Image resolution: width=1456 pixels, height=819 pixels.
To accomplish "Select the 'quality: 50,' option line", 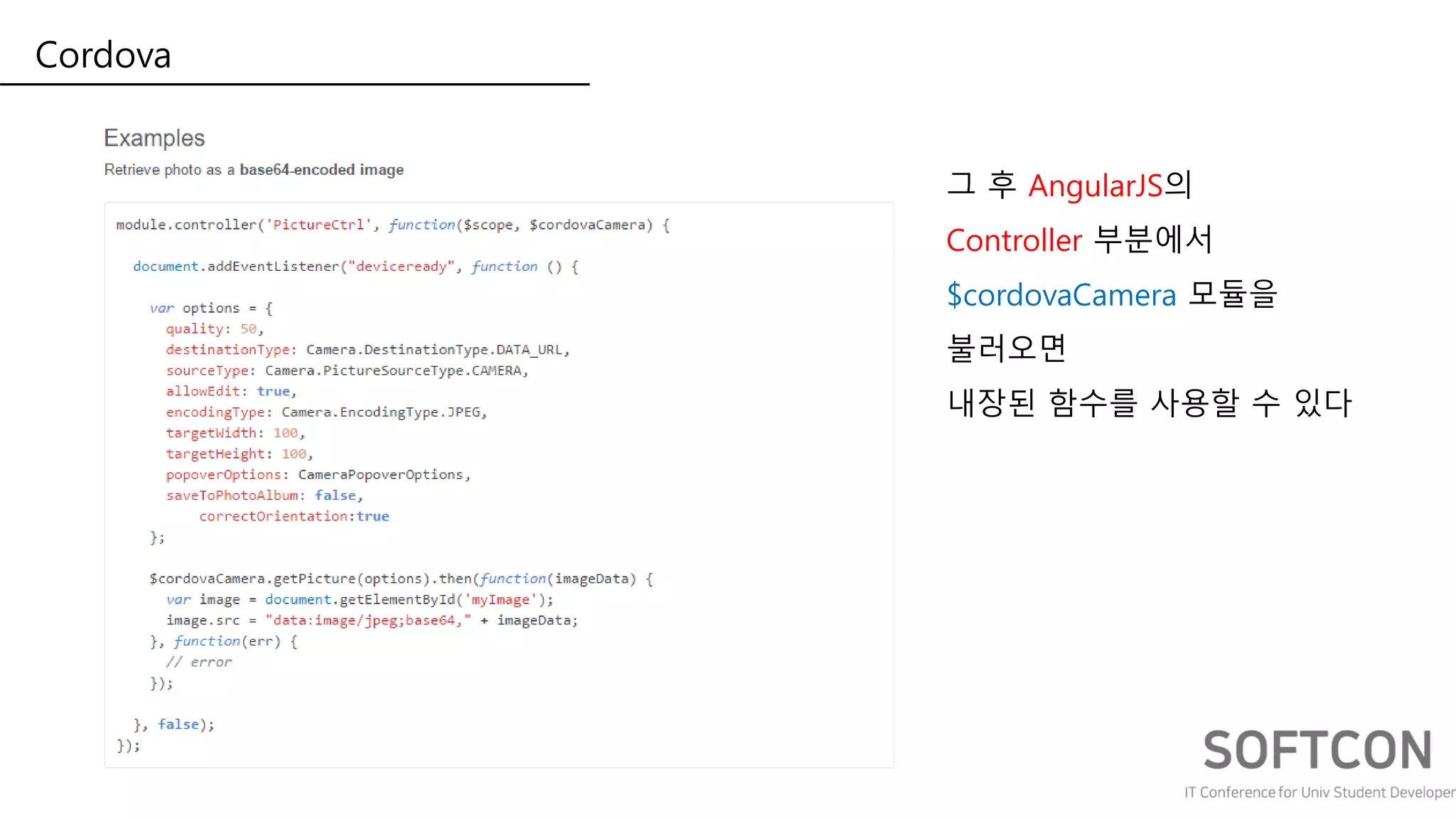I will coord(215,329).
